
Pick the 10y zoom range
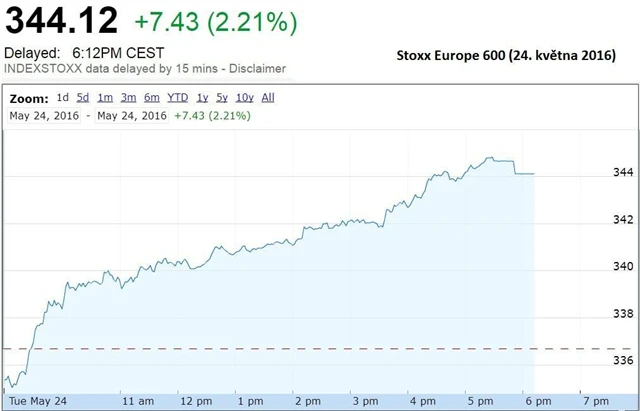[244, 98]
